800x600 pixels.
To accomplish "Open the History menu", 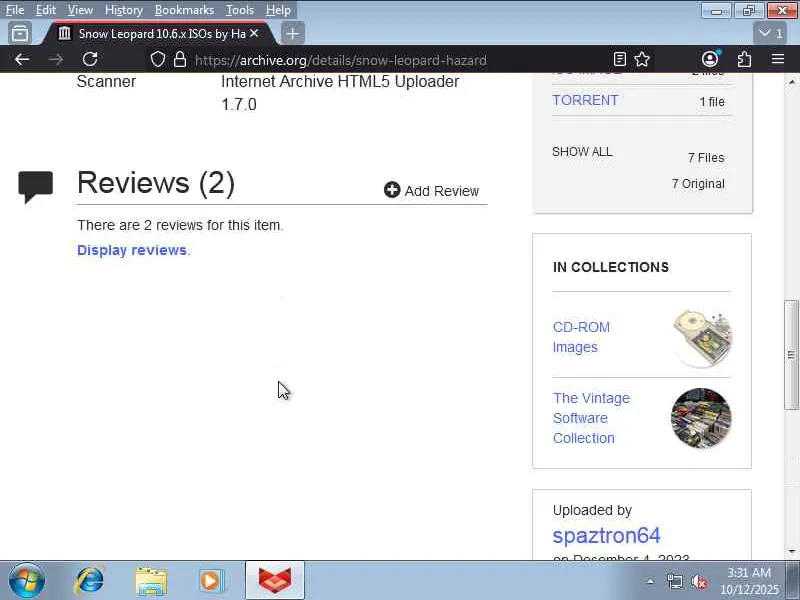I will click(x=123, y=10).
